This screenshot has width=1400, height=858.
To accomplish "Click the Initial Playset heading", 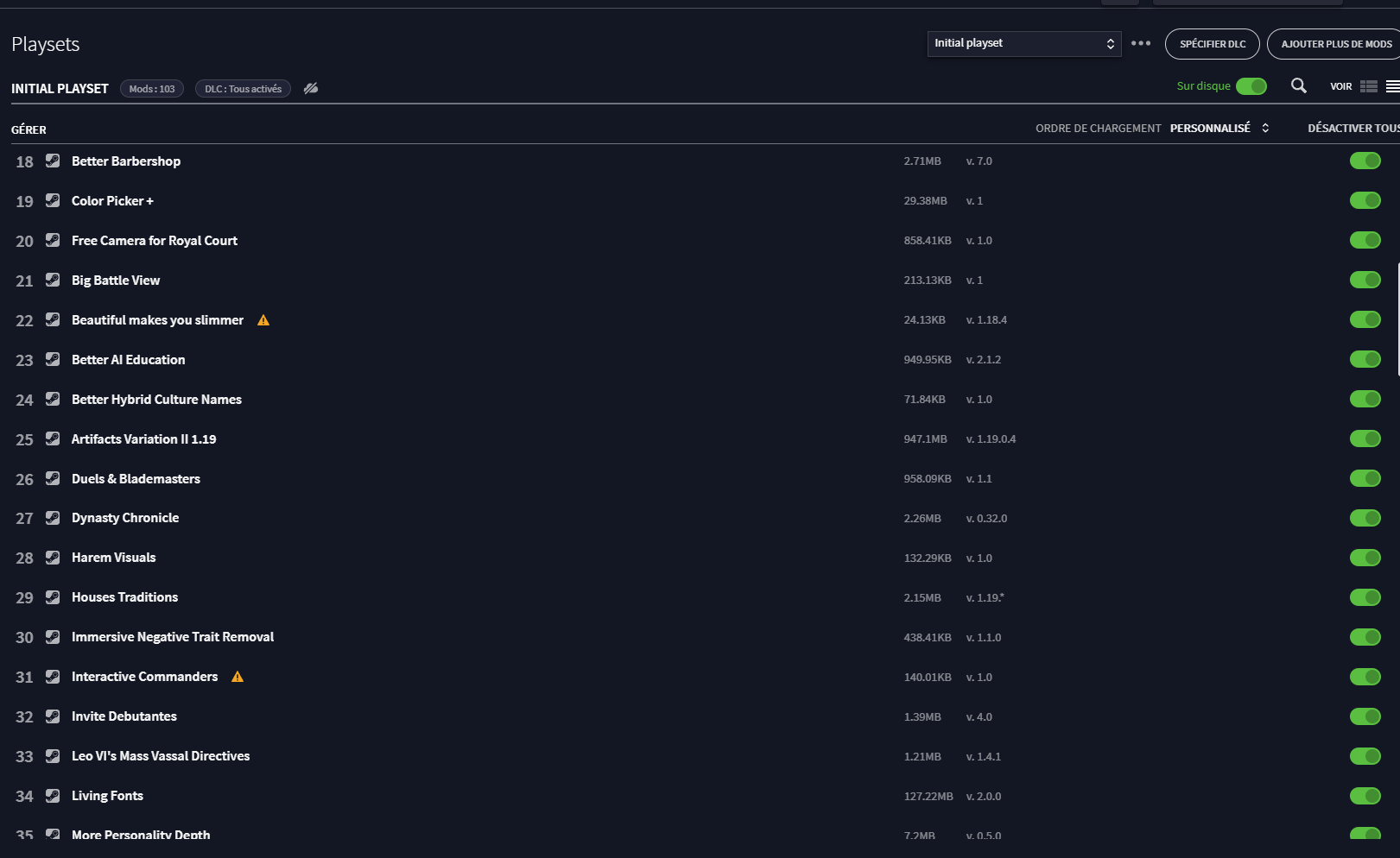I will tap(60, 89).
